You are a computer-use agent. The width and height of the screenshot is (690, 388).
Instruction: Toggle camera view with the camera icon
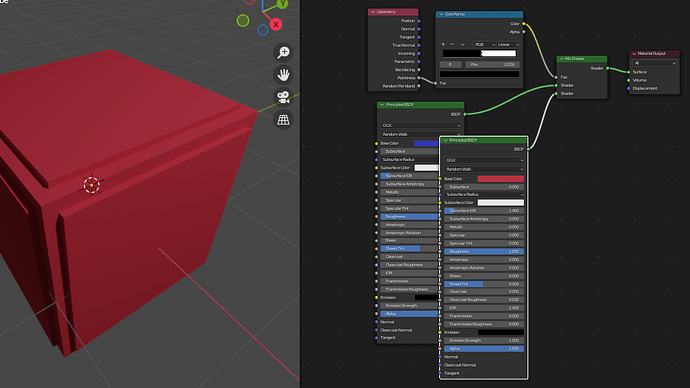pos(283,97)
